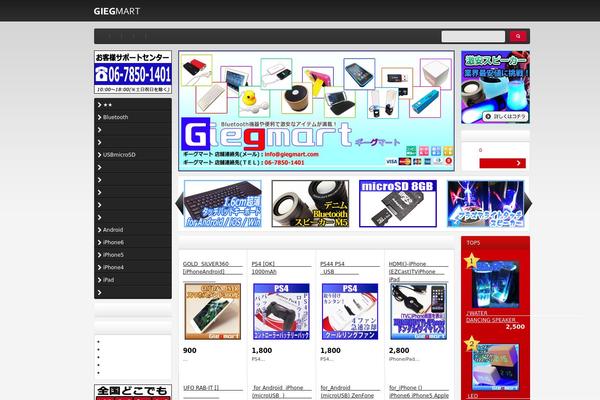Open HDMI iPhone EZCast product link

pos(418,271)
